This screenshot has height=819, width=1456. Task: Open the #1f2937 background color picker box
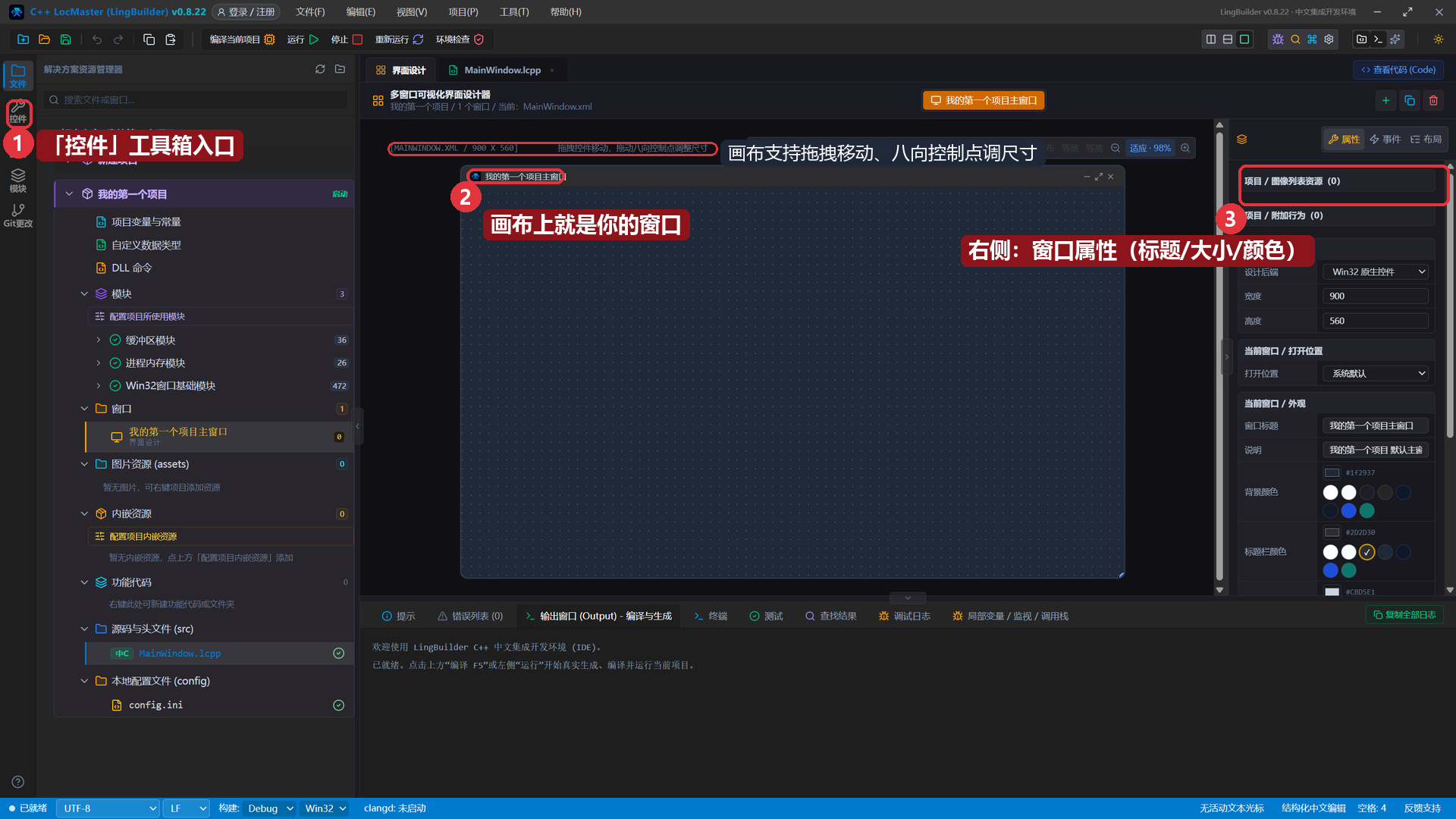[x=1332, y=472]
